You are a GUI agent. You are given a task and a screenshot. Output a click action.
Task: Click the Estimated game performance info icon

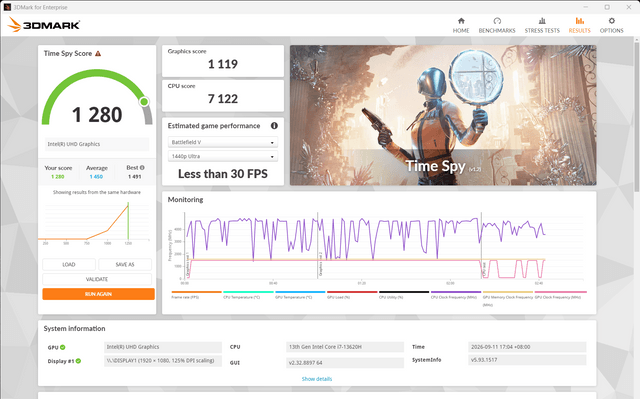pyautogui.click(x=274, y=126)
